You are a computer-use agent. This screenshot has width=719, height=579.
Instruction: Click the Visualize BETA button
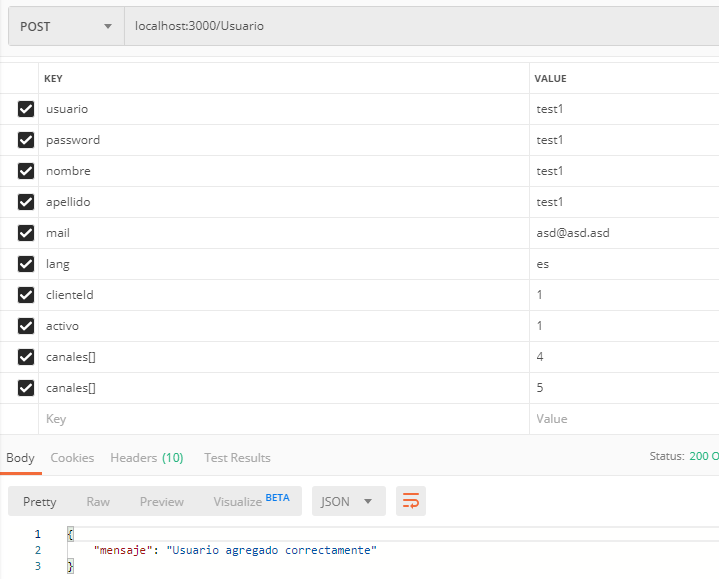pyautogui.click(x=250, y=501)
